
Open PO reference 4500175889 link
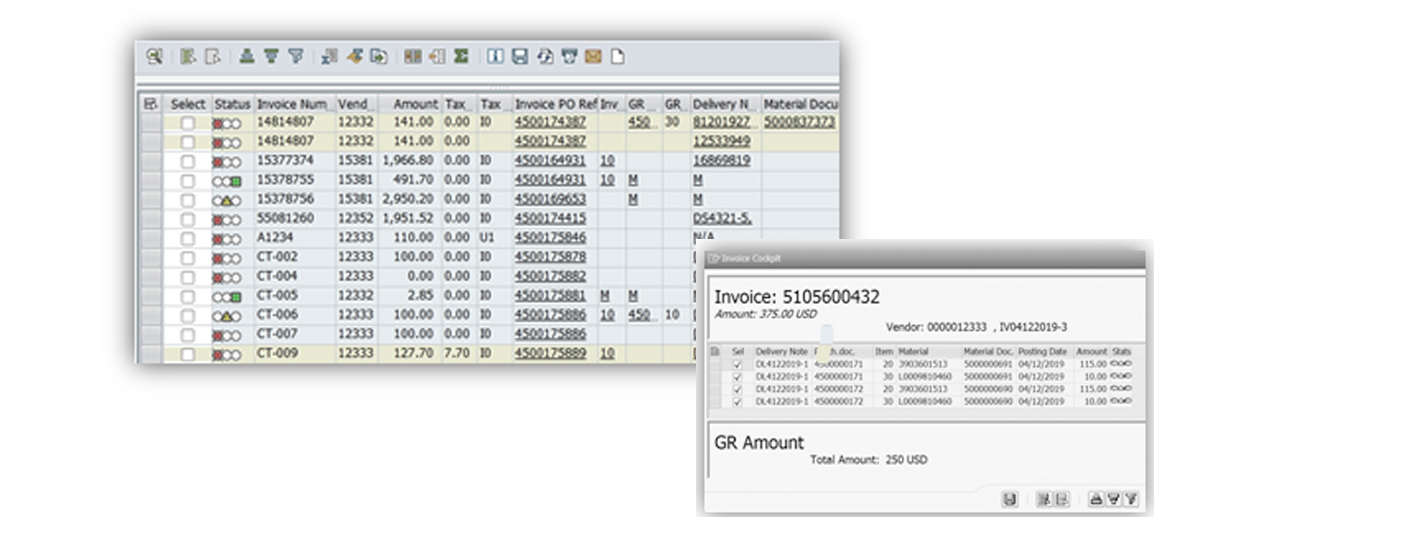550,354
